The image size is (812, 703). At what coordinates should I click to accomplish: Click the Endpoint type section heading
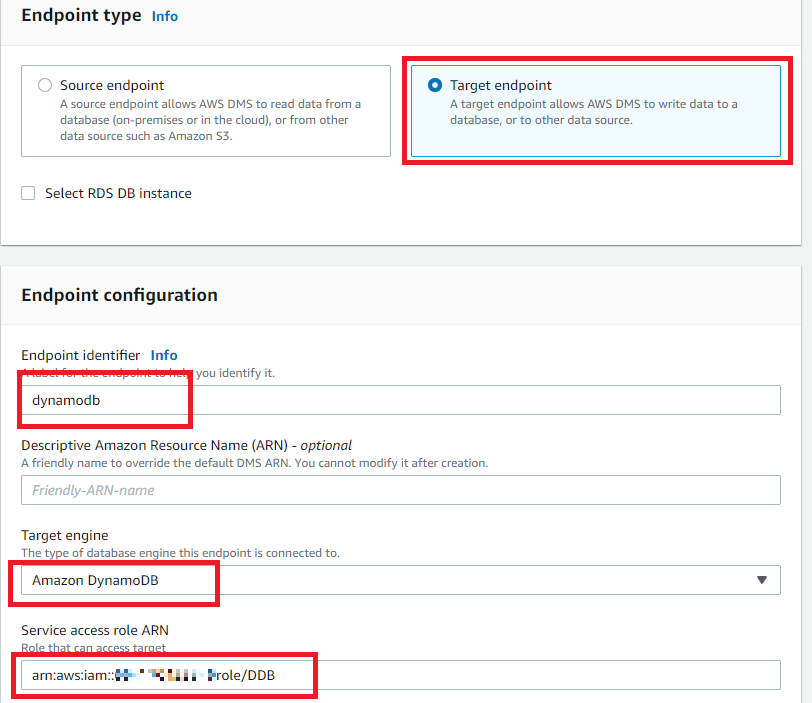[81, 16]
